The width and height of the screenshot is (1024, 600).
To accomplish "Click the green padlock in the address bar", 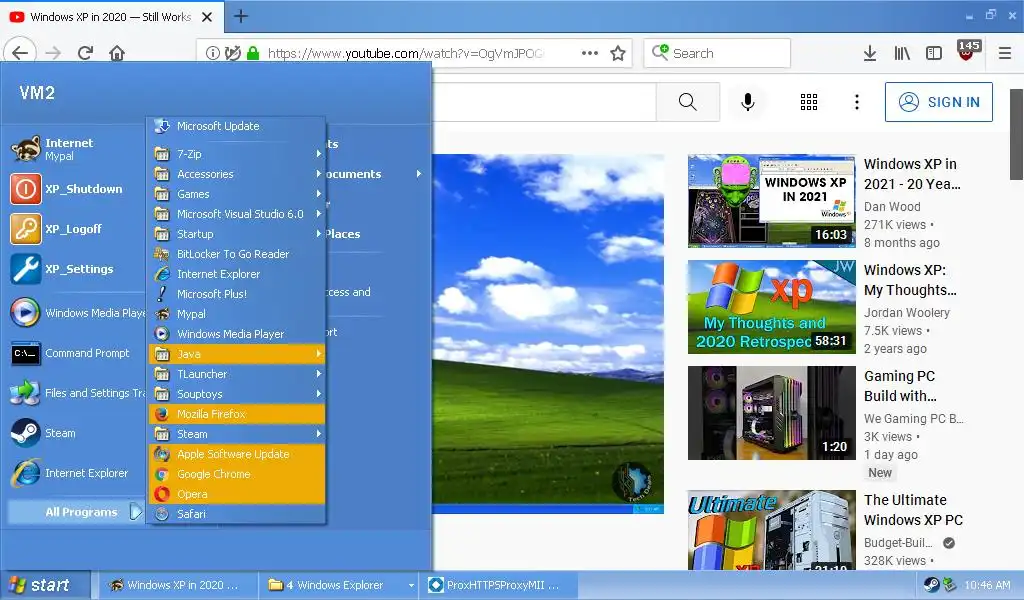I will 253,54.
